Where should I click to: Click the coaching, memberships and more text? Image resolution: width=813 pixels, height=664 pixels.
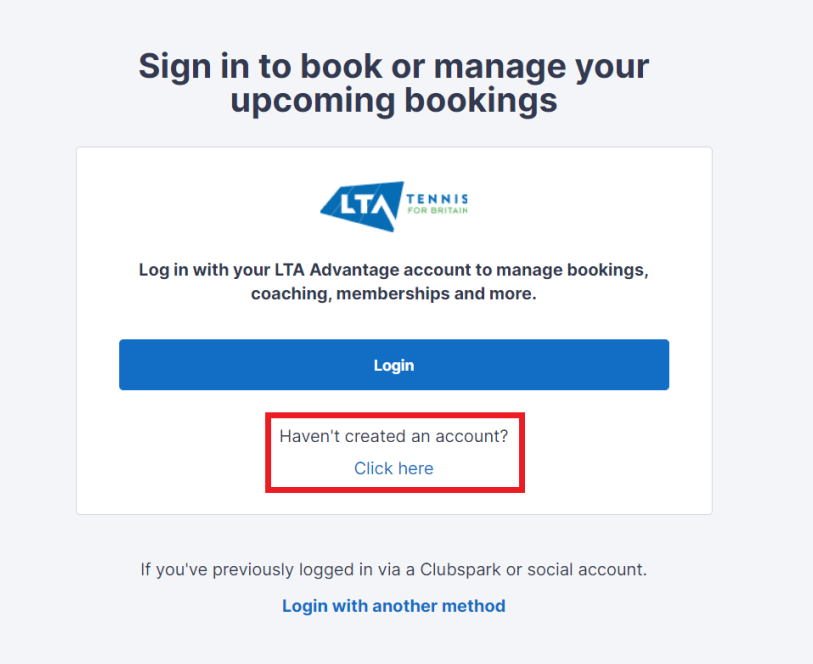pyautogui.click(x=394, y=294)
